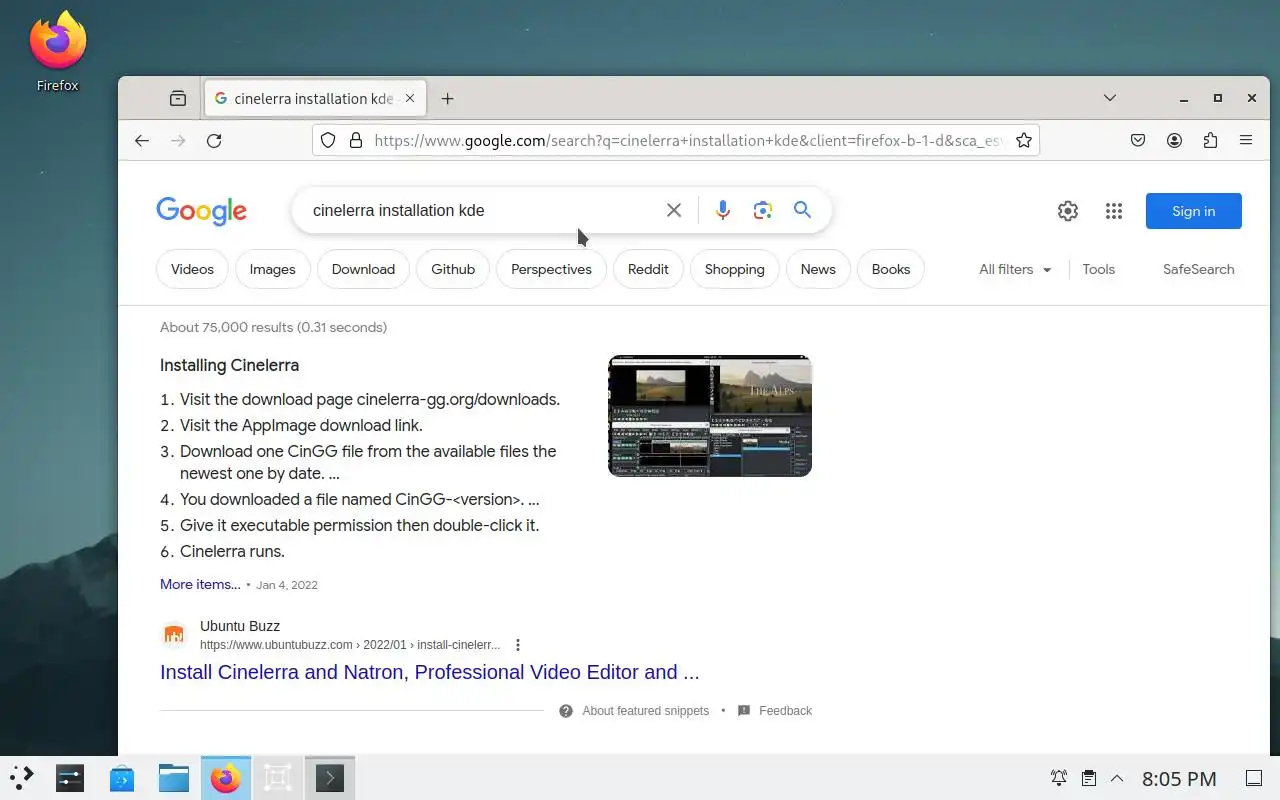Open the search Tools options
Viewport: 1280px width, 800px height.
coord(1098,269)
